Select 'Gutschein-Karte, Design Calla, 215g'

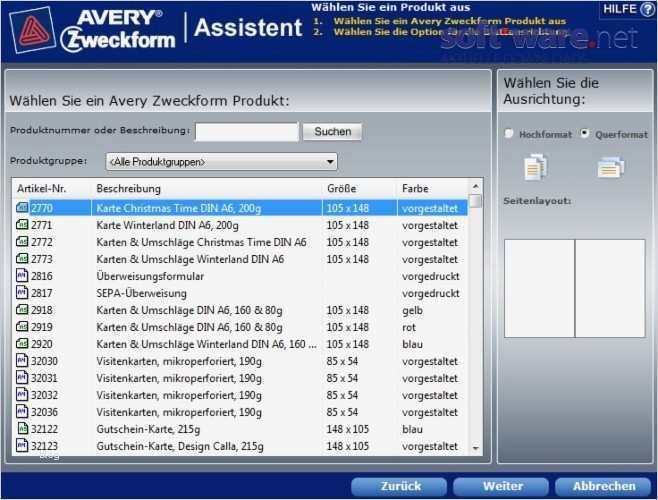click(180, 446)
